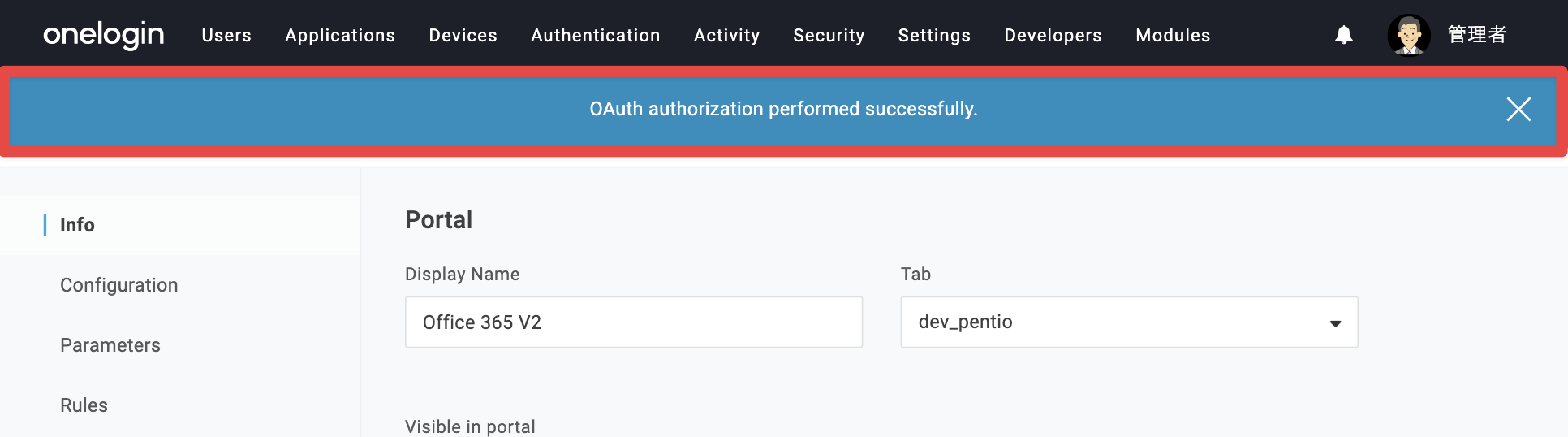Switch to the Configuration sidebar tab
1568x437 pixels.
(x=118, y=285)
